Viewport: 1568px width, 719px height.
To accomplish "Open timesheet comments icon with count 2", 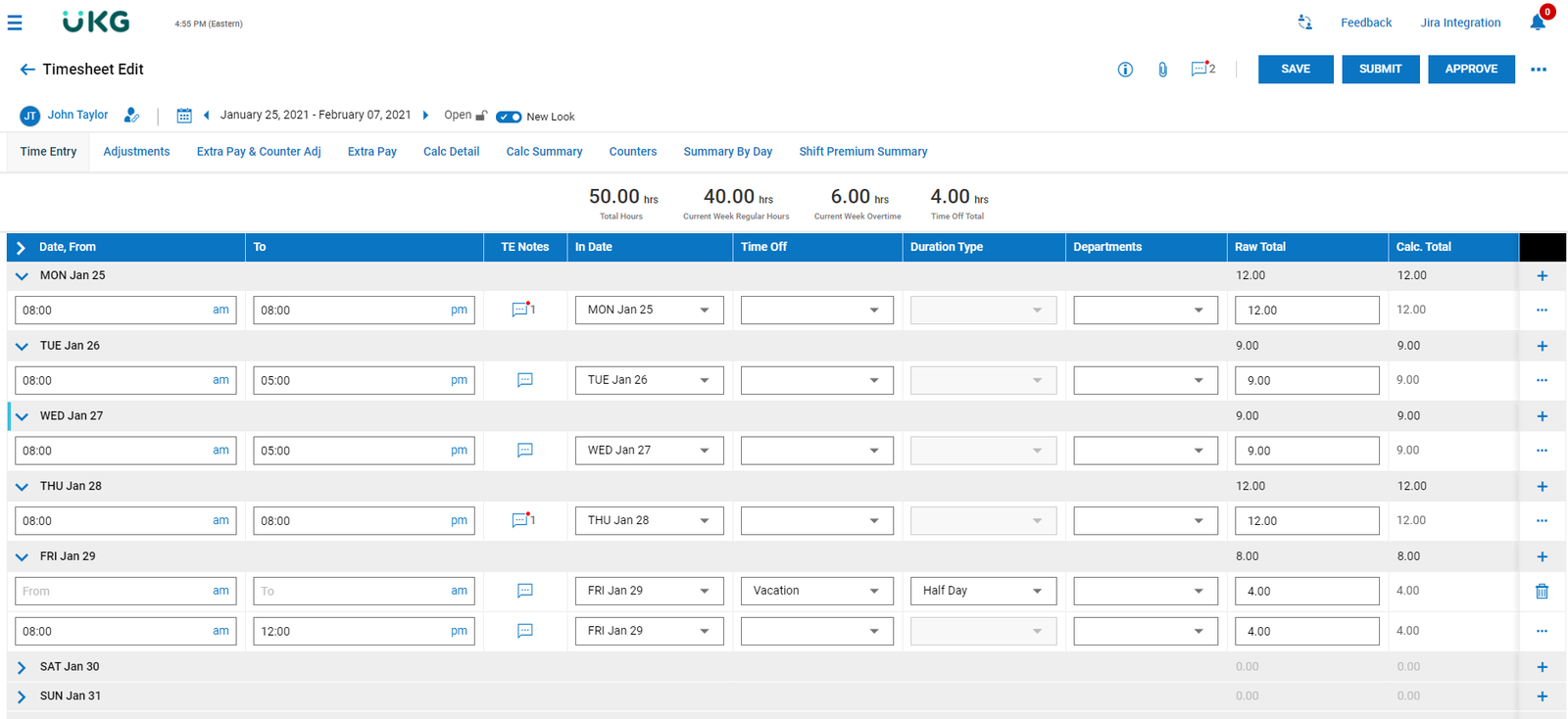I will (x=1202, y=69).
